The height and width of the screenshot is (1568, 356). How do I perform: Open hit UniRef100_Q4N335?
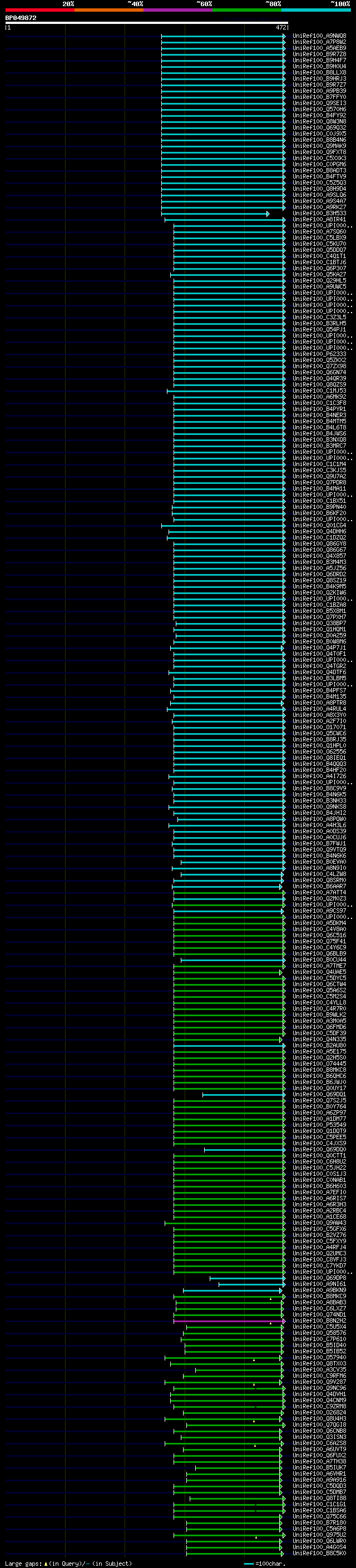point(319,1040)
